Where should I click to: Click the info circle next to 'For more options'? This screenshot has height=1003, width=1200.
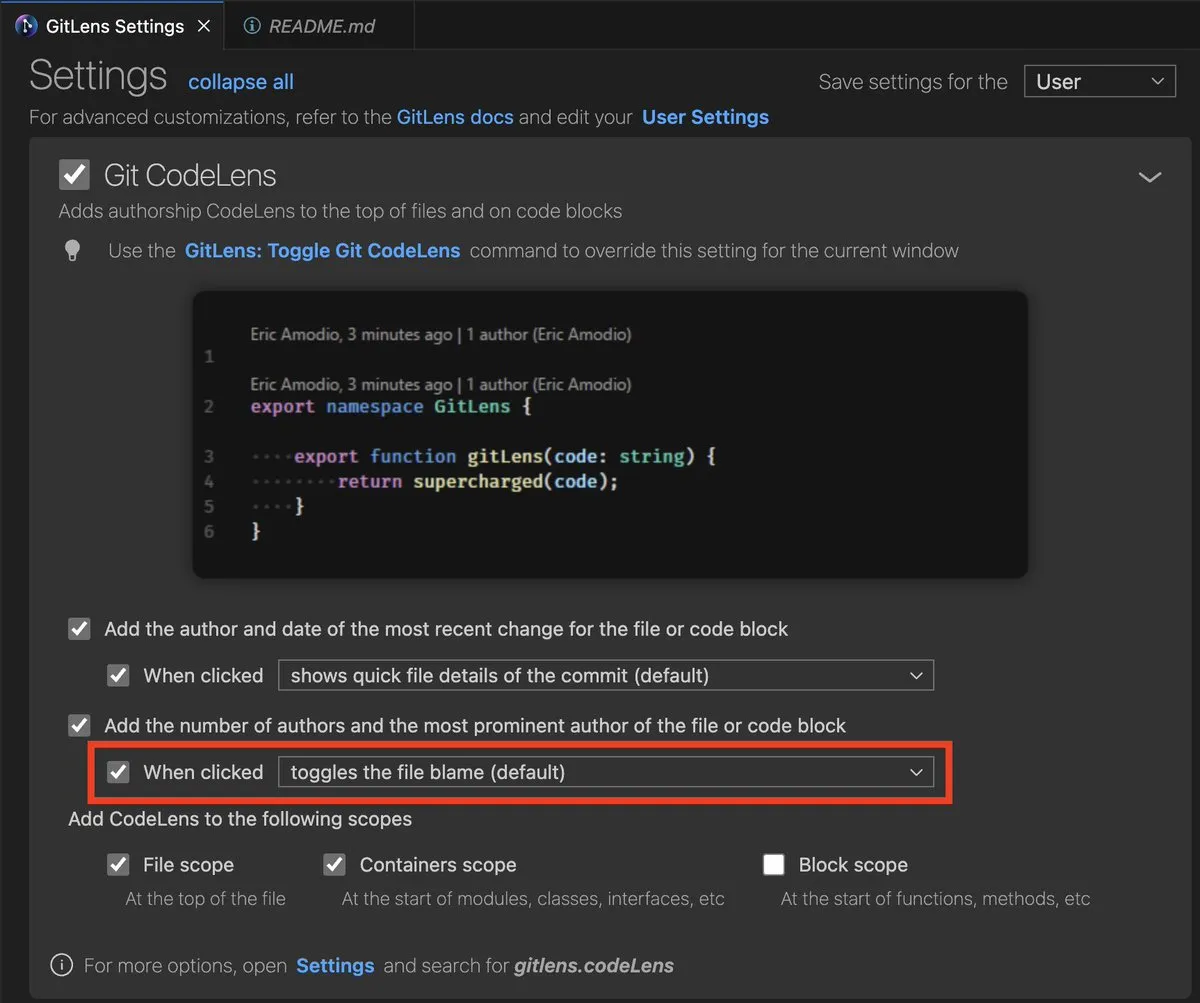tap(61, 965)
